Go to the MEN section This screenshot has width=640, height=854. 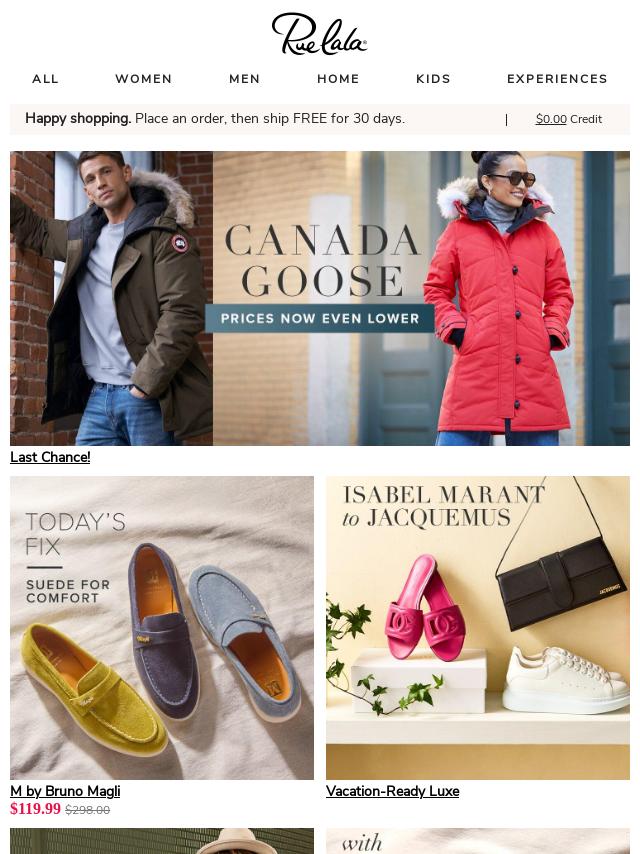click(245, 79)
